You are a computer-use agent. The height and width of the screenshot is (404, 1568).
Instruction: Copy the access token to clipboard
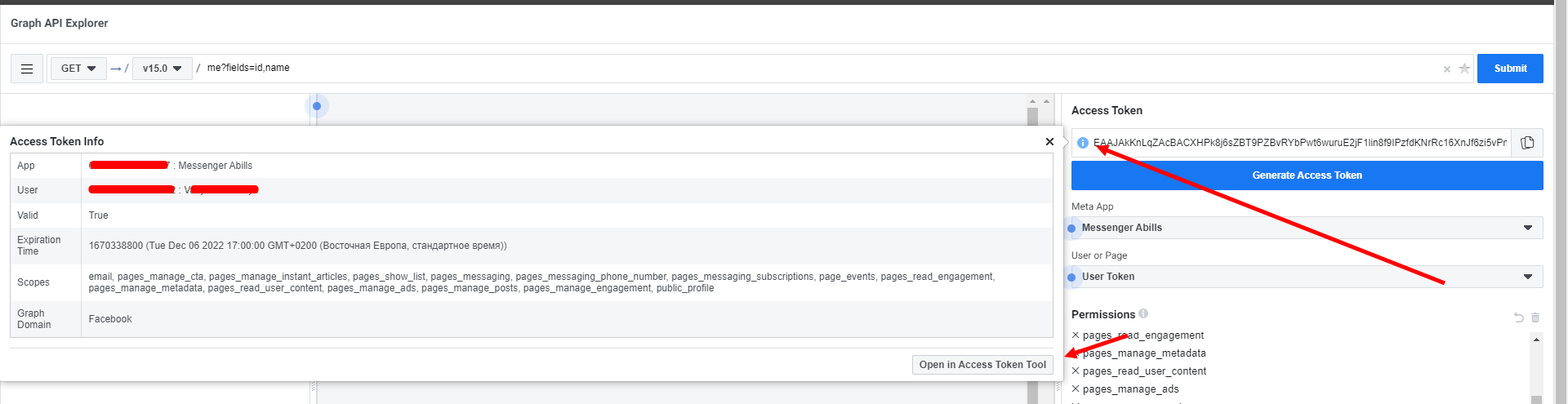(x=1526, y=143)
